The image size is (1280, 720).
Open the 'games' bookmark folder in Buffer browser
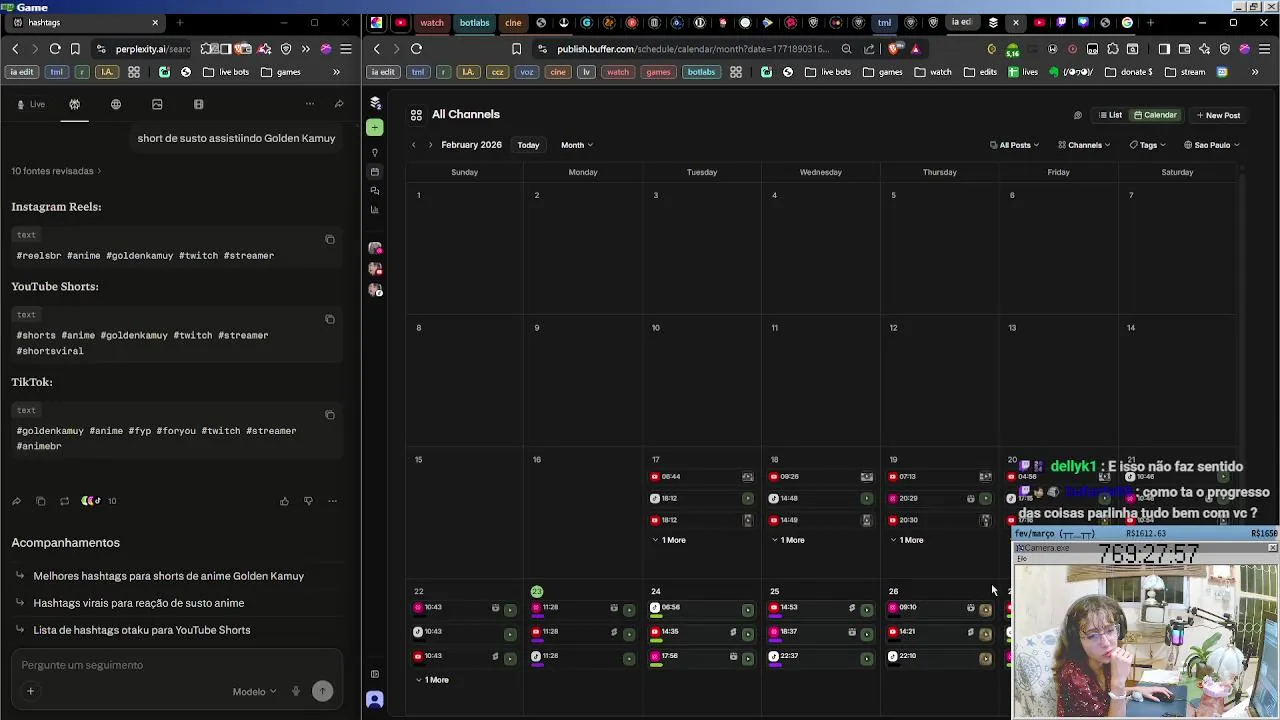(883, 72)
